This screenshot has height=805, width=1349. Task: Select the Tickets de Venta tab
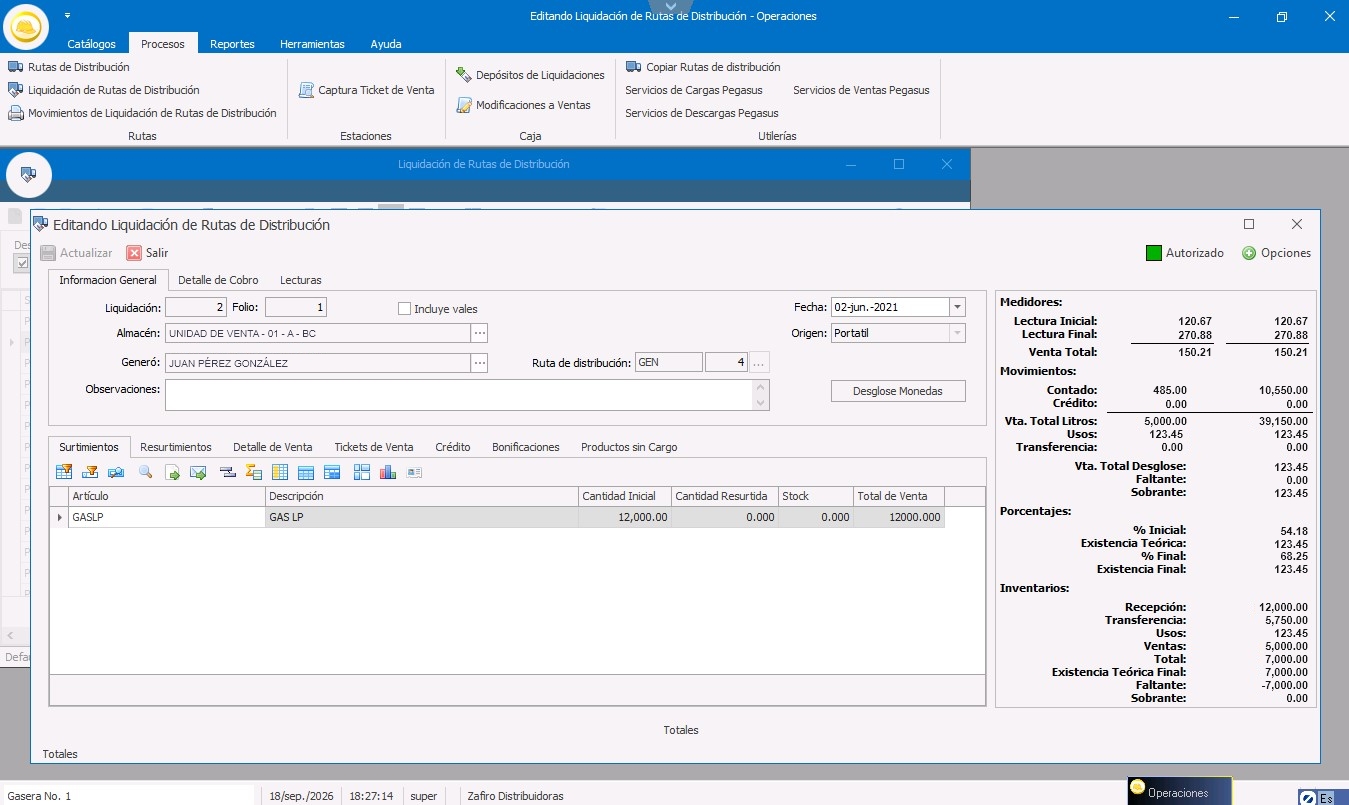374,447
